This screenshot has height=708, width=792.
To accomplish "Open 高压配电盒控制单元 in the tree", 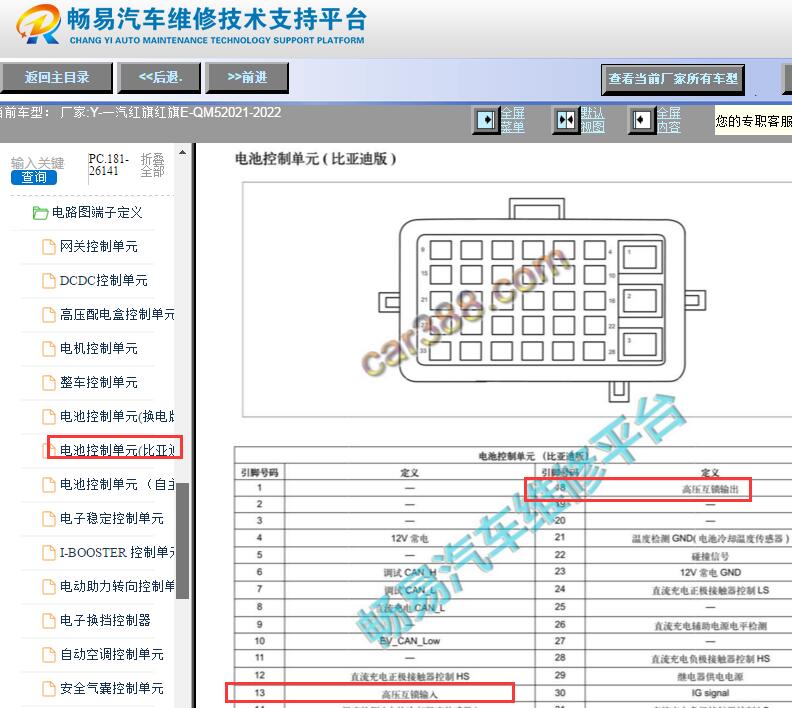I will coord(117,315).
